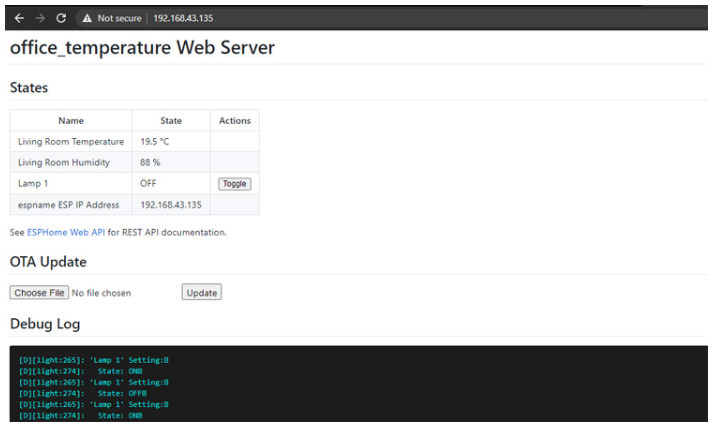Click the browser forward arrow
The image size is (720, 426).
[40, 18]
